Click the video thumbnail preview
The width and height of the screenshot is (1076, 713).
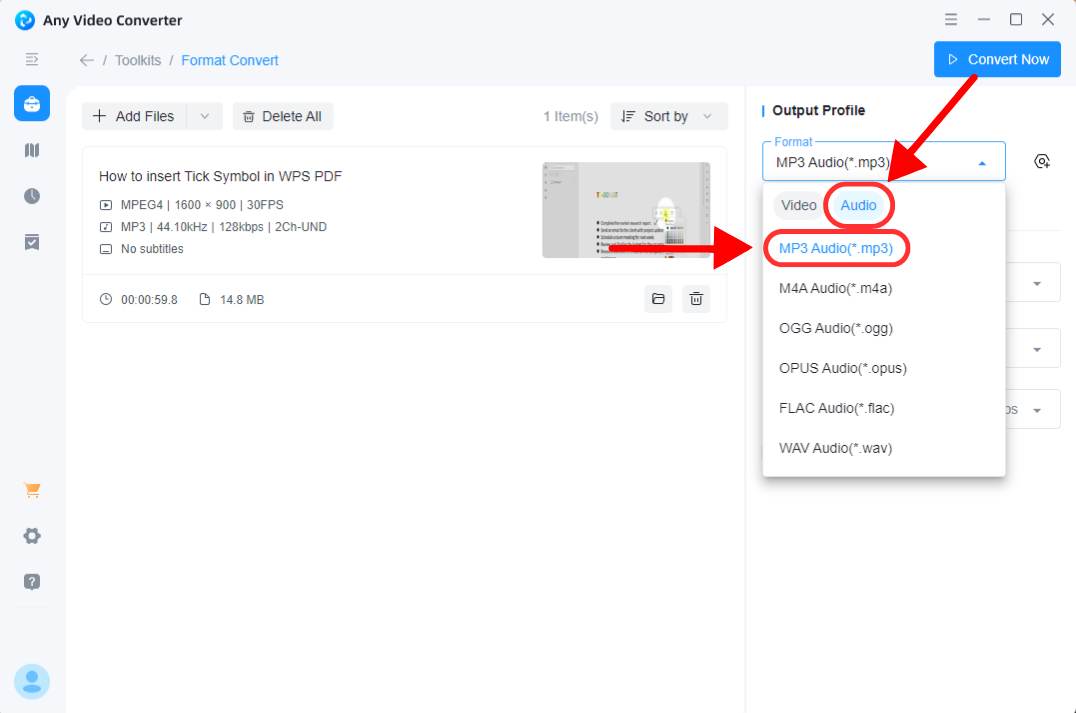click(626, 210)
